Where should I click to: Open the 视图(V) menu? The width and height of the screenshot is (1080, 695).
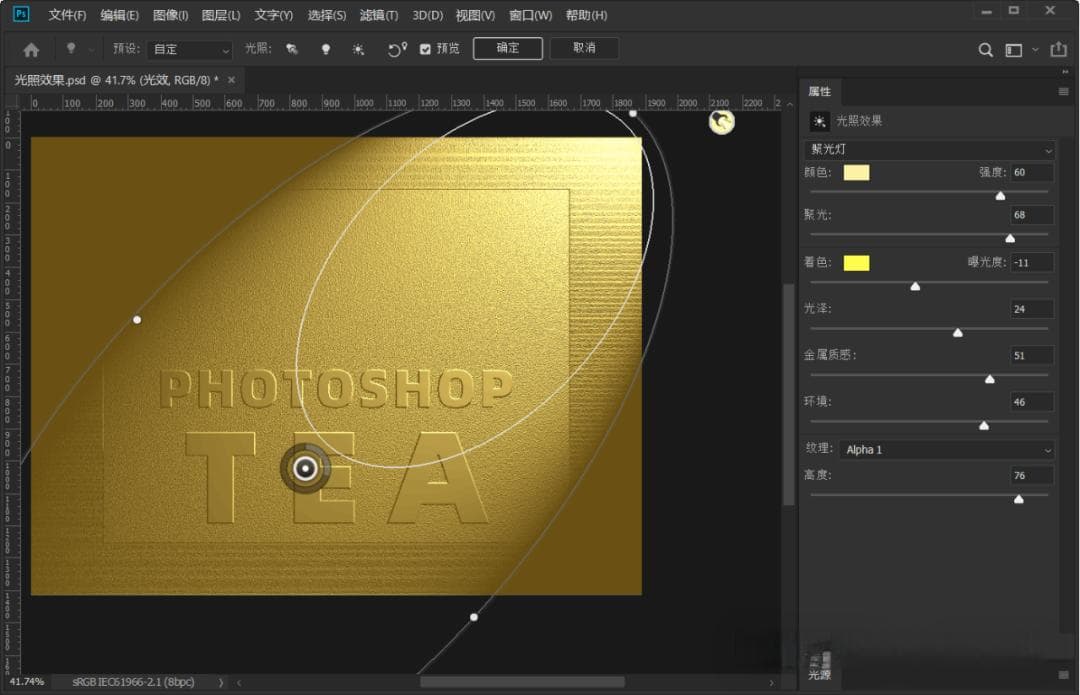tap(475, 15)
